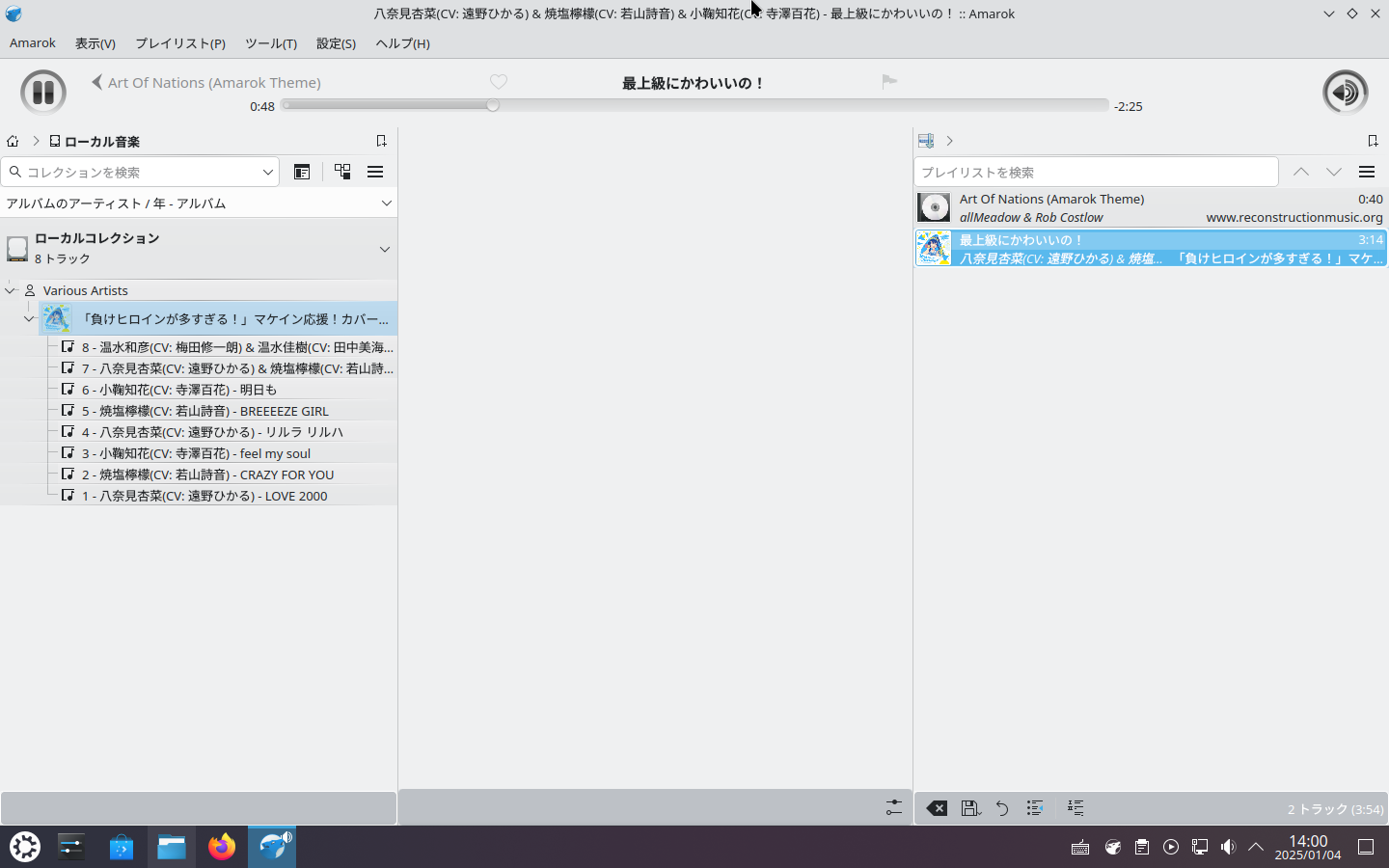Clear the playlist using the erase icon
Screen dimensions: 1389x868
click(937, 808)
